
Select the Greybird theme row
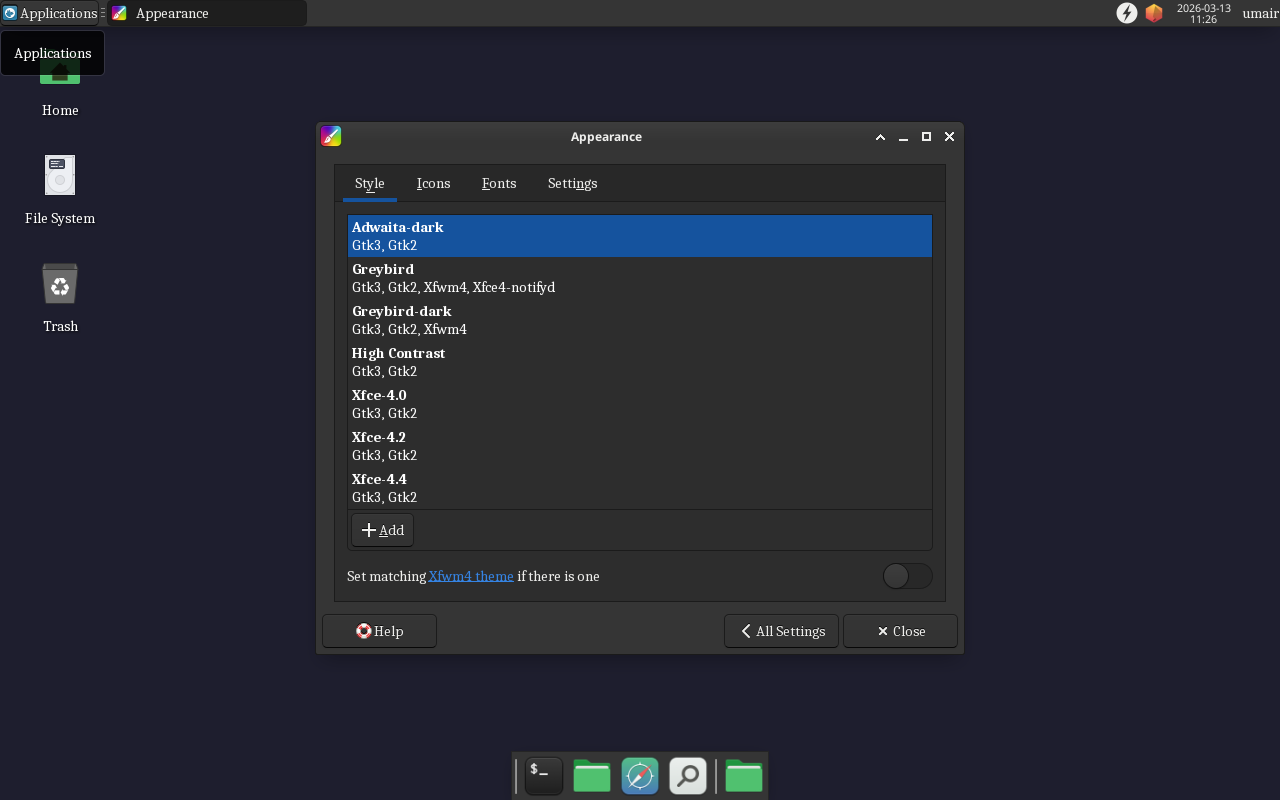[640, 278]
